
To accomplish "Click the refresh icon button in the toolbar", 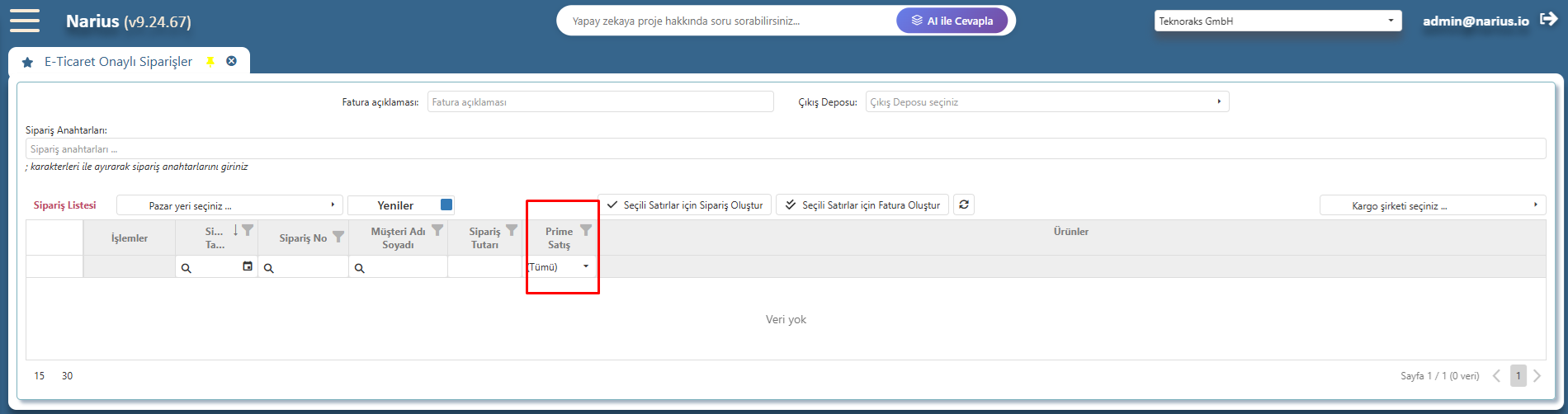I will (x=964, y=205).
